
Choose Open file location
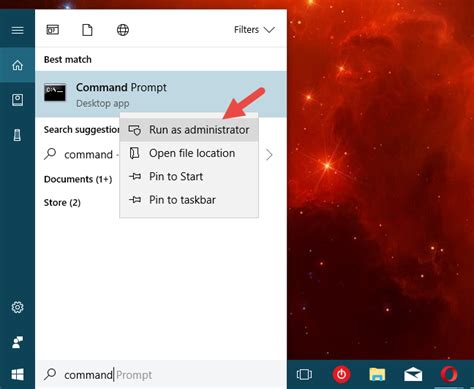[x=189, y=153]
